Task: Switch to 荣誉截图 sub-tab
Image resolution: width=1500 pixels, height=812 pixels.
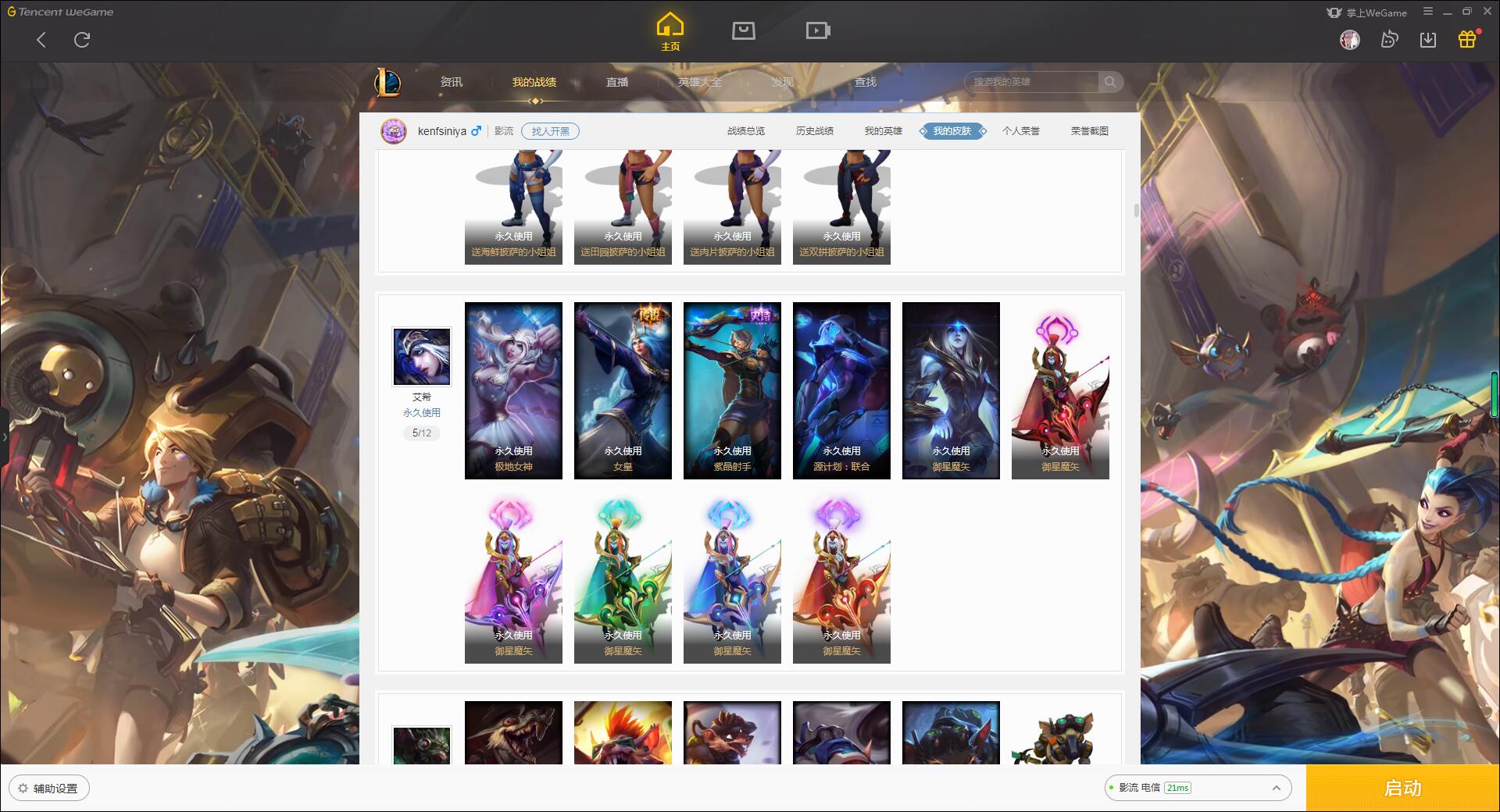Action: (1090, 131)
